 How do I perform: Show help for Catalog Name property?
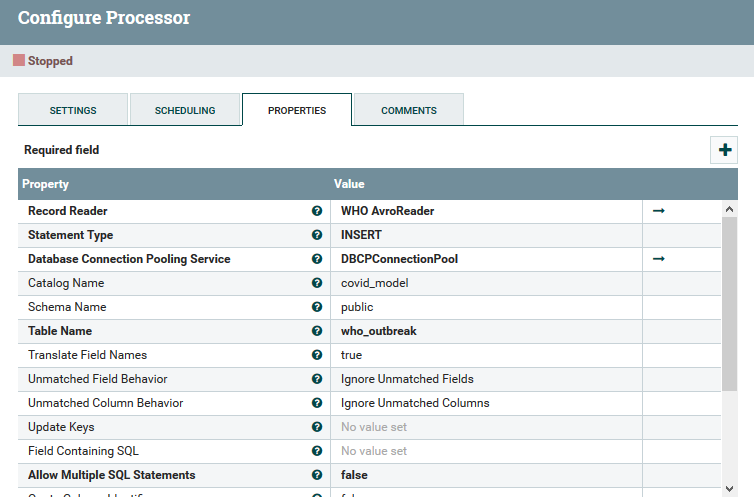point(317,283)
